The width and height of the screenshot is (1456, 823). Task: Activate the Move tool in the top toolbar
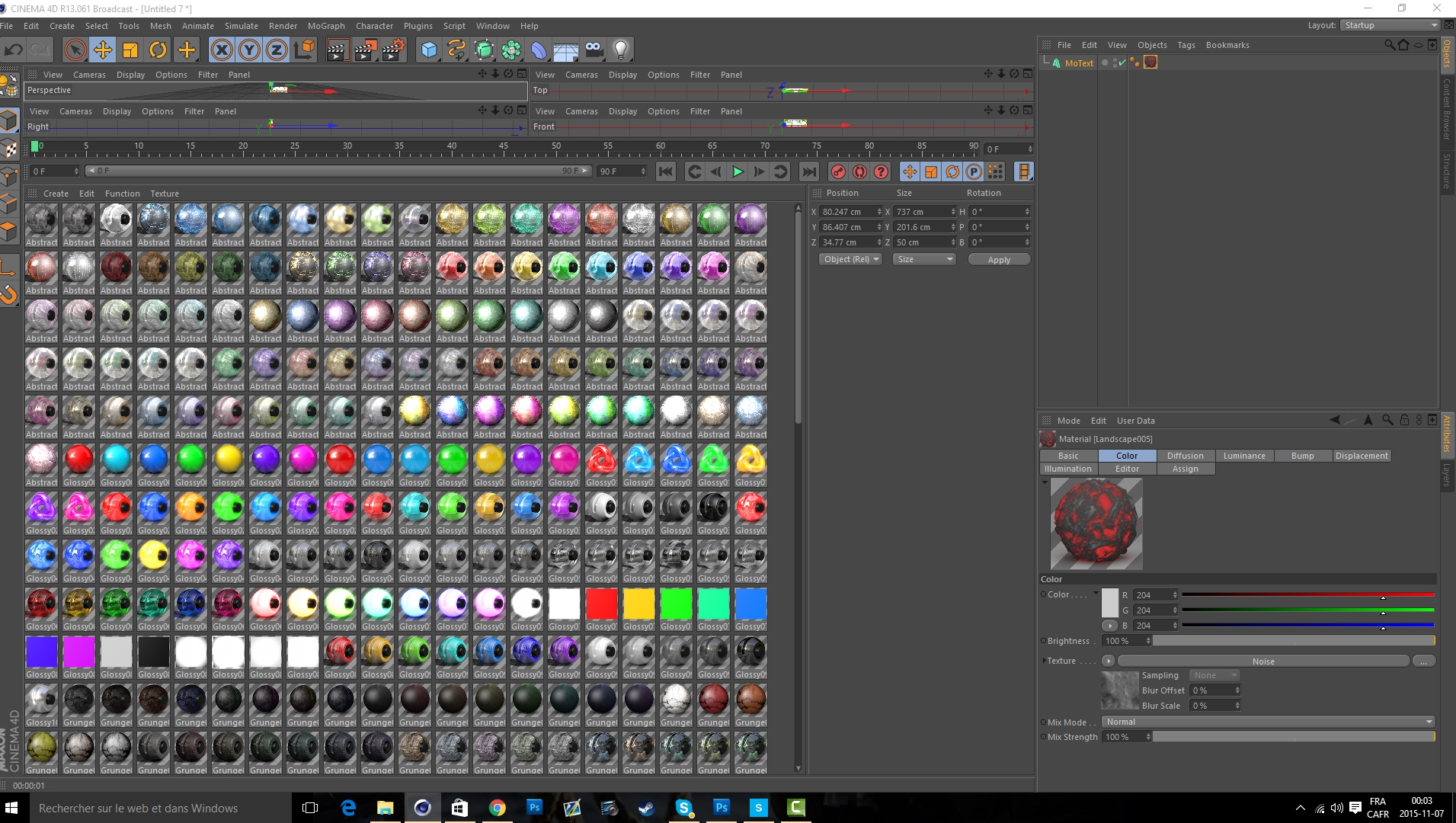(x=103, y=50)
